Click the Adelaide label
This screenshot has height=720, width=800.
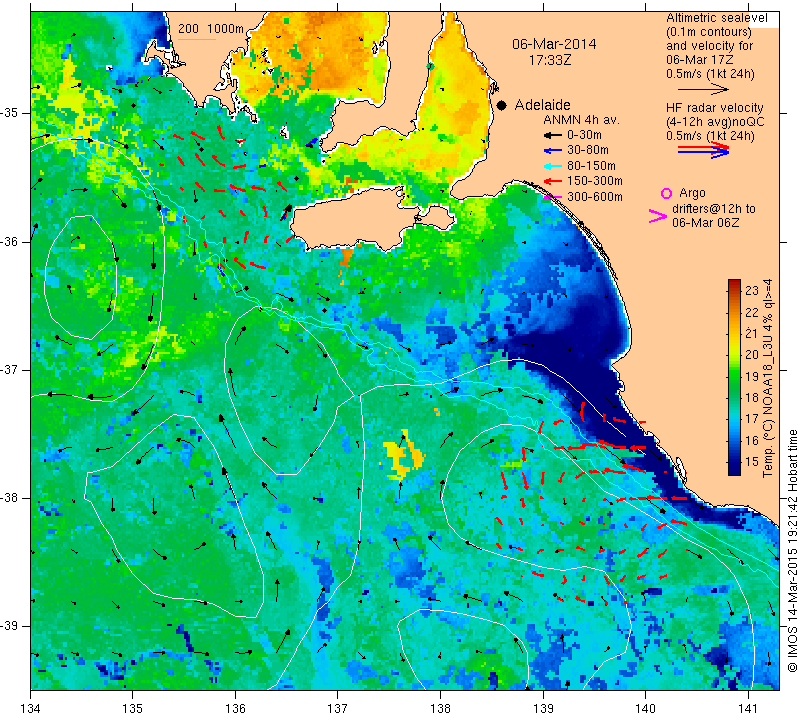pyautogui.click(x=542, y=105)
